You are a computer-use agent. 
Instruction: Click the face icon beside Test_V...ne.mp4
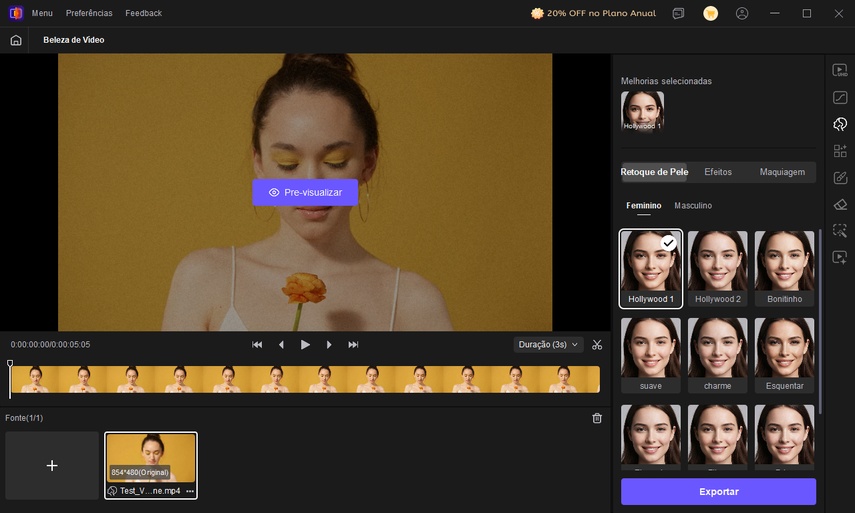(112, 491)
